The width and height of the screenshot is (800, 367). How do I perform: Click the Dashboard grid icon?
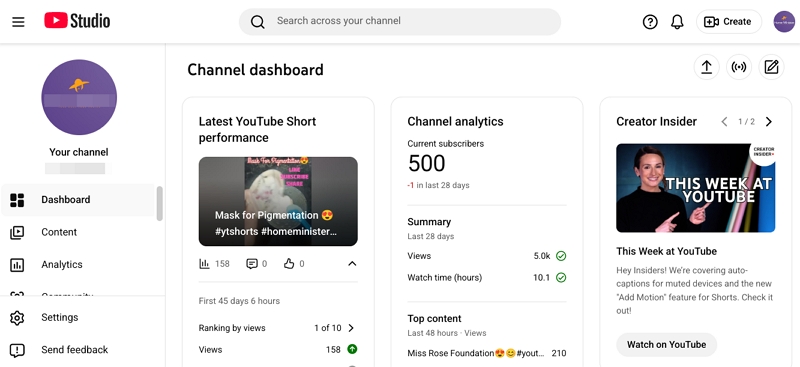(x=17, y=200)
